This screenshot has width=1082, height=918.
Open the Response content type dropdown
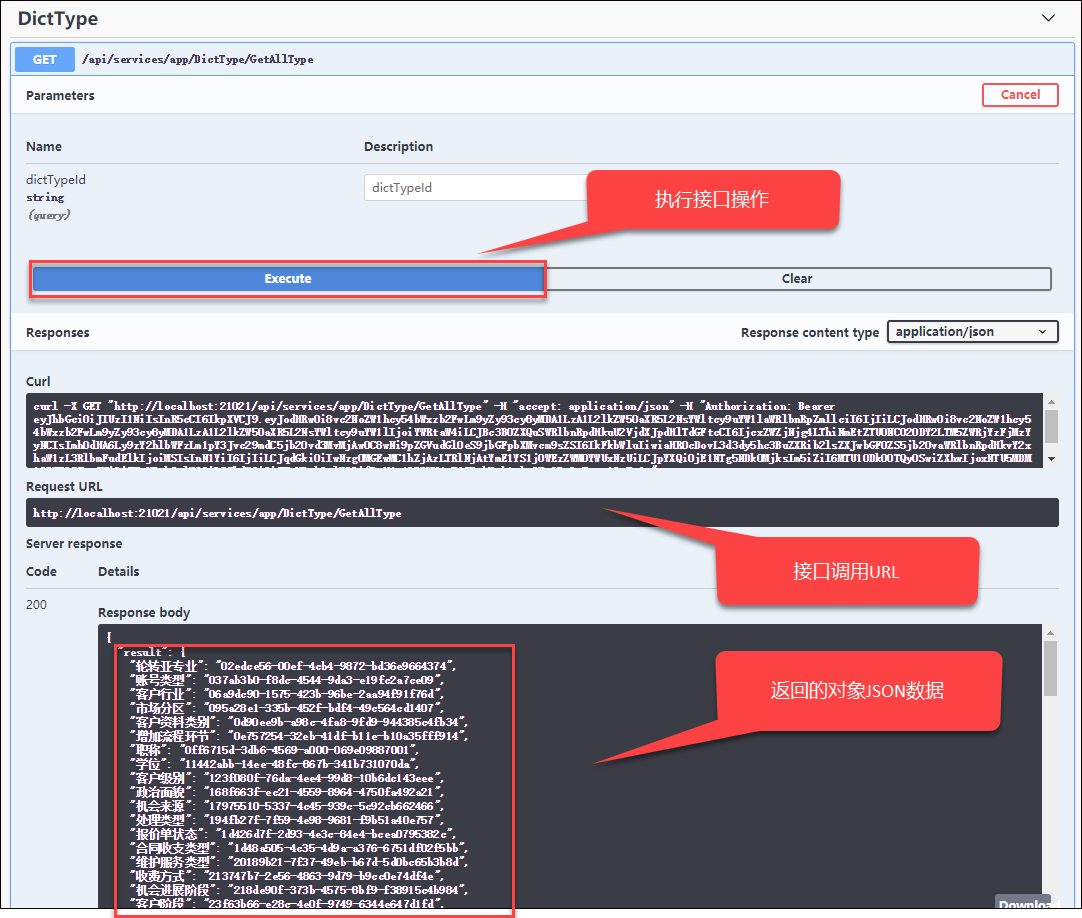coord(972,332)
